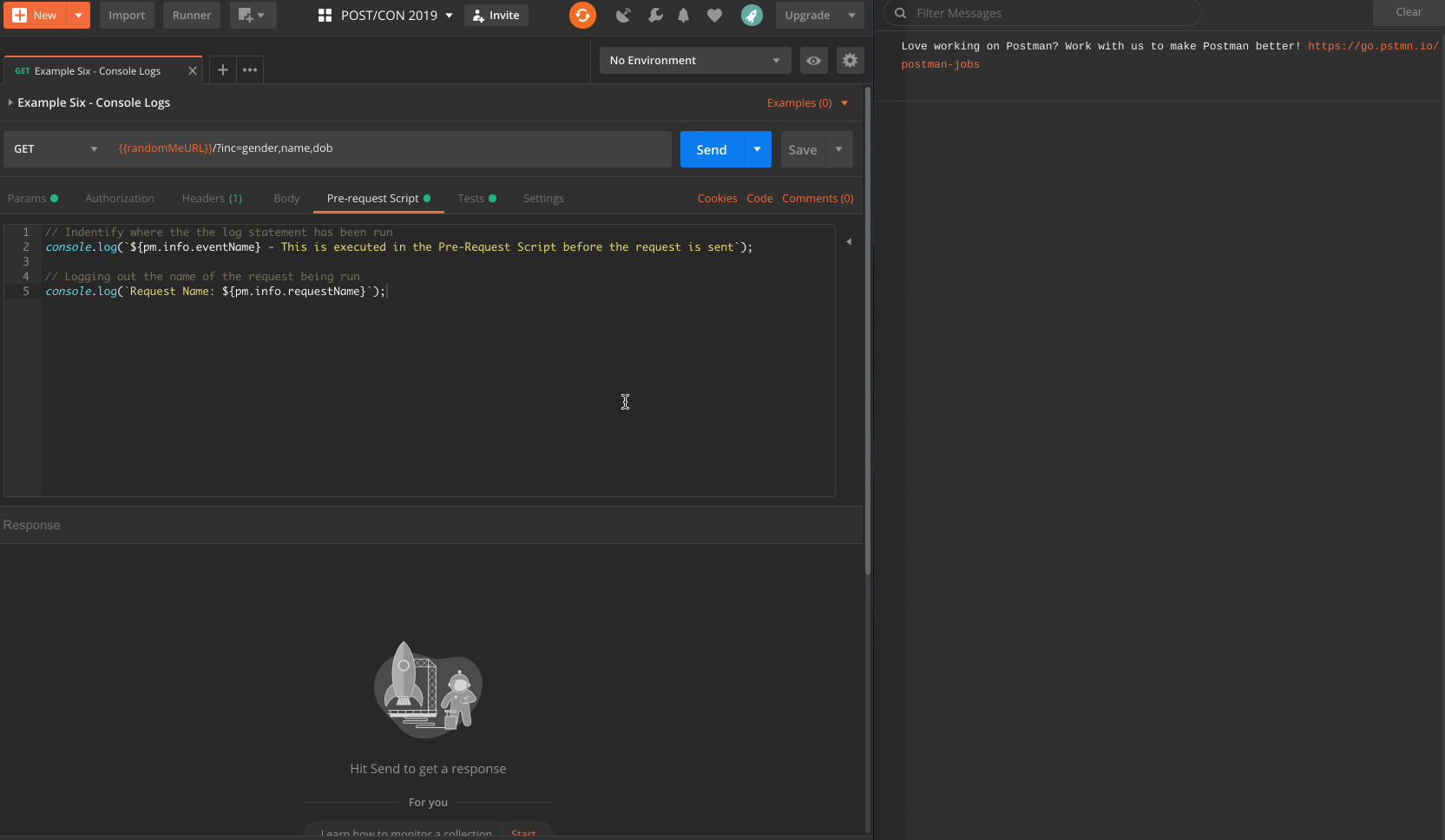Click the Import button
The image size is (1445, 840).
click(x=127, y=15)
